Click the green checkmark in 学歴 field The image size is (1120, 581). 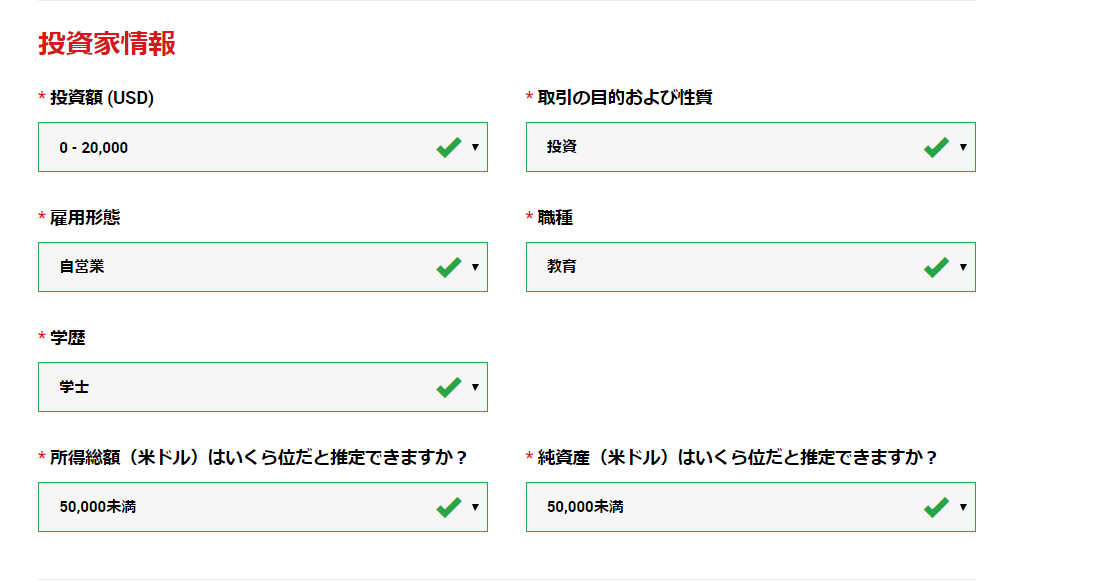tap(449, 387)
